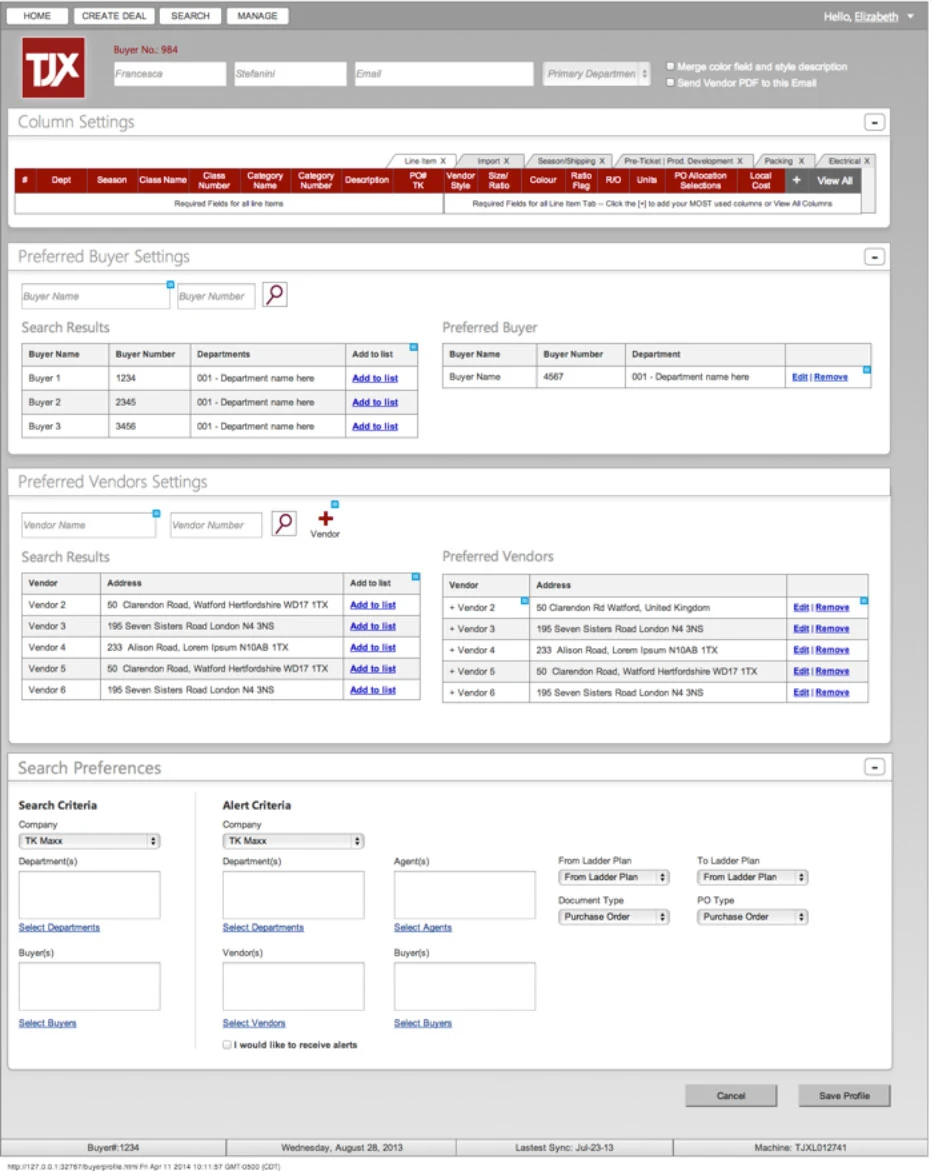Click the vendor search magnifier icon
This screenshot has width=932, height=1171.
tap(284, 524)
